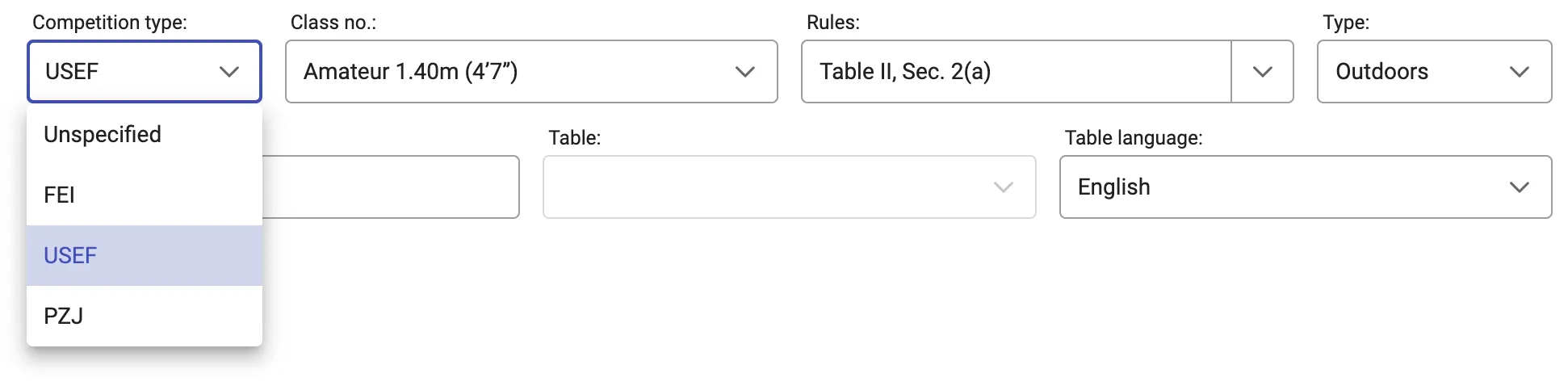Focus the partially hidden text field

point(390,187)
